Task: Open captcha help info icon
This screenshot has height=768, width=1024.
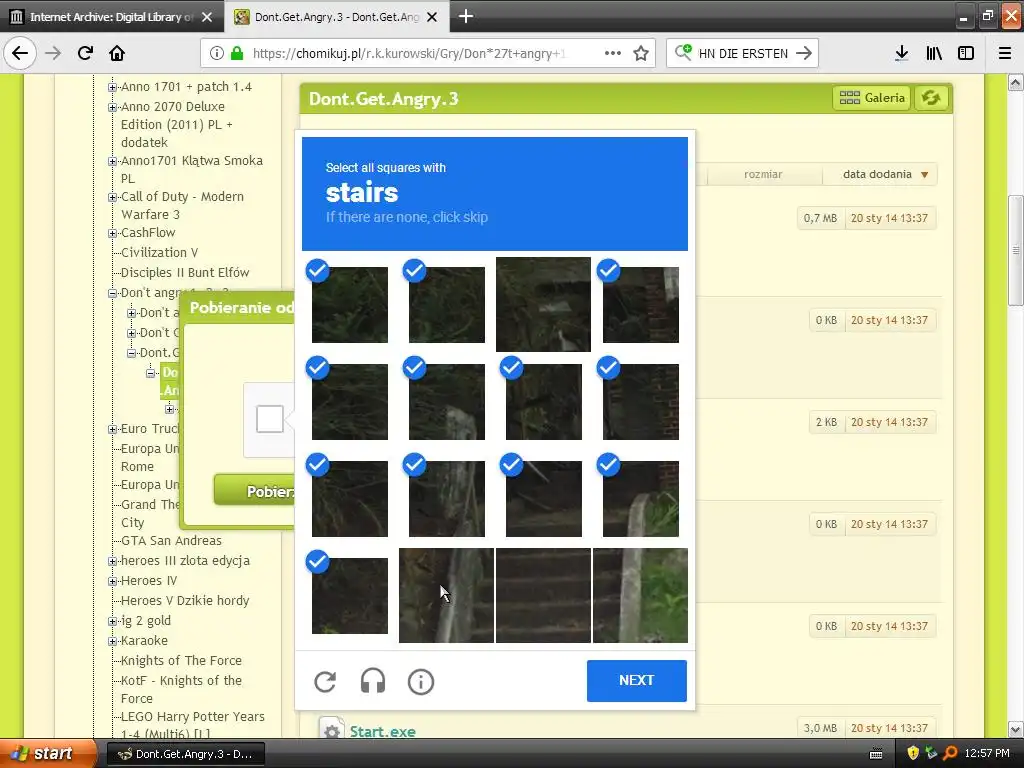Action: tap(421, 681)
